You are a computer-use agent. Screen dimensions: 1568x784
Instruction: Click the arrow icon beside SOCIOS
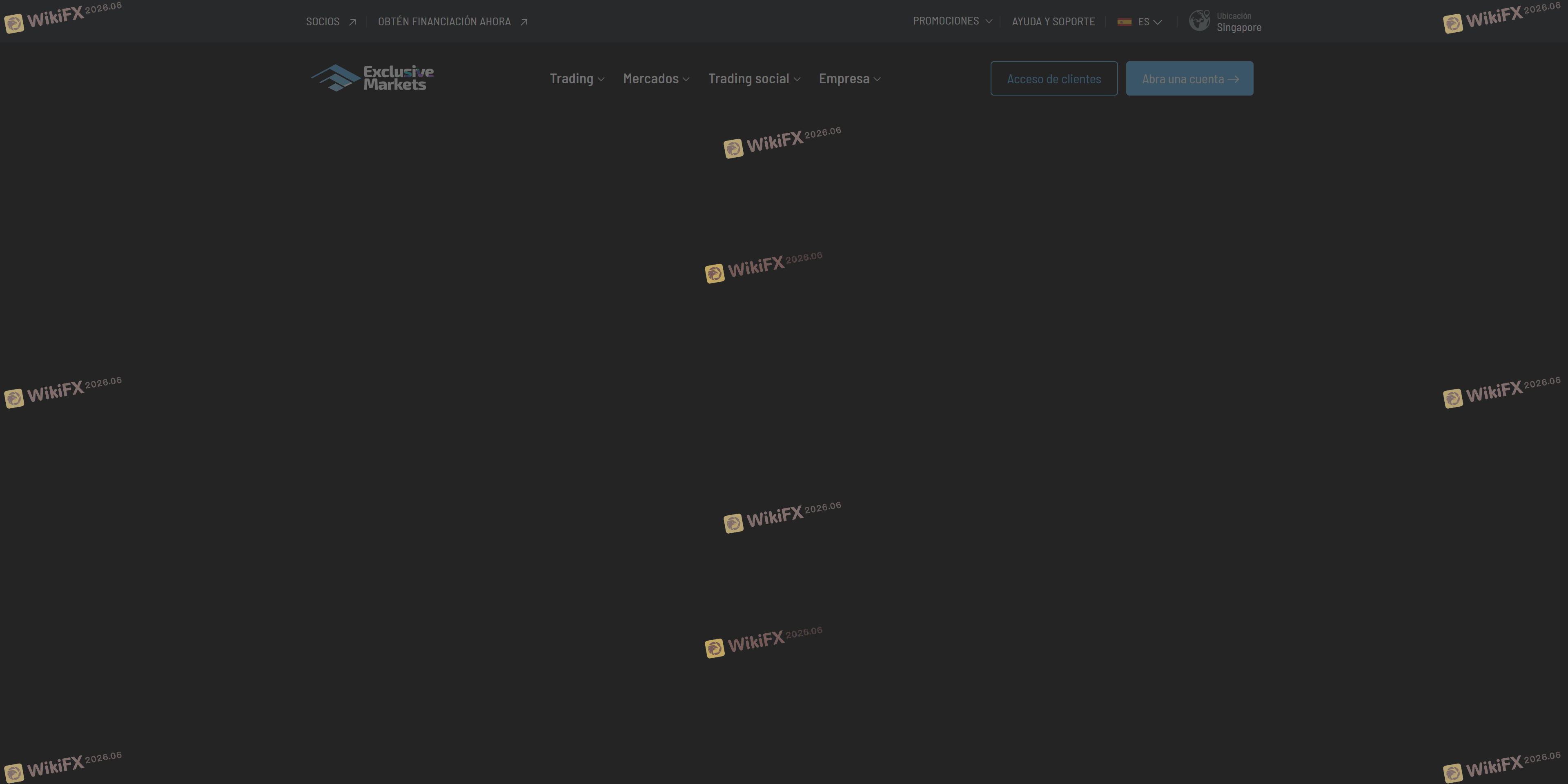tap(352, 22)
